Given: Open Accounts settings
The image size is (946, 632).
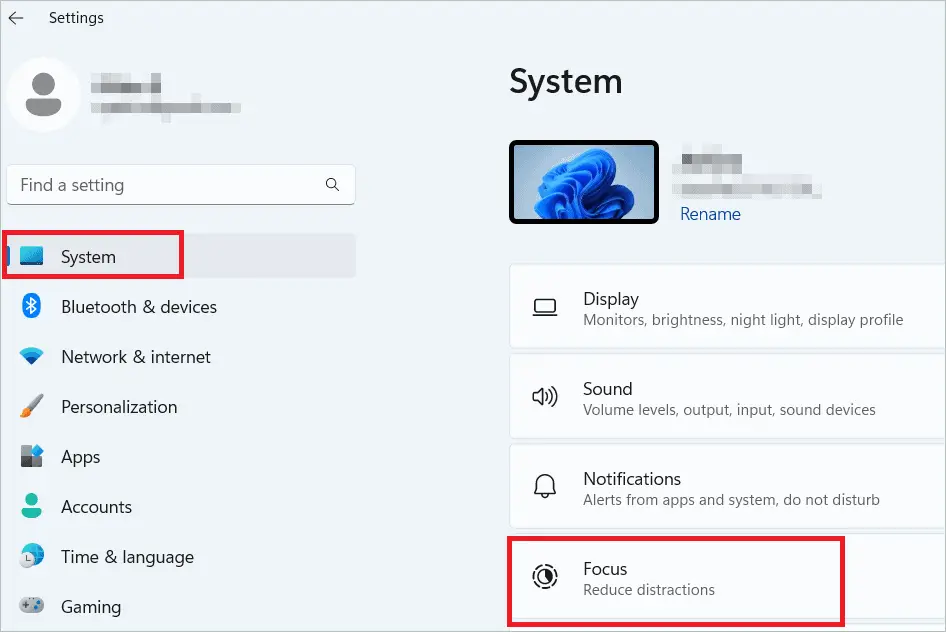Looking at the screenshot, I should (x=181, y=507).
